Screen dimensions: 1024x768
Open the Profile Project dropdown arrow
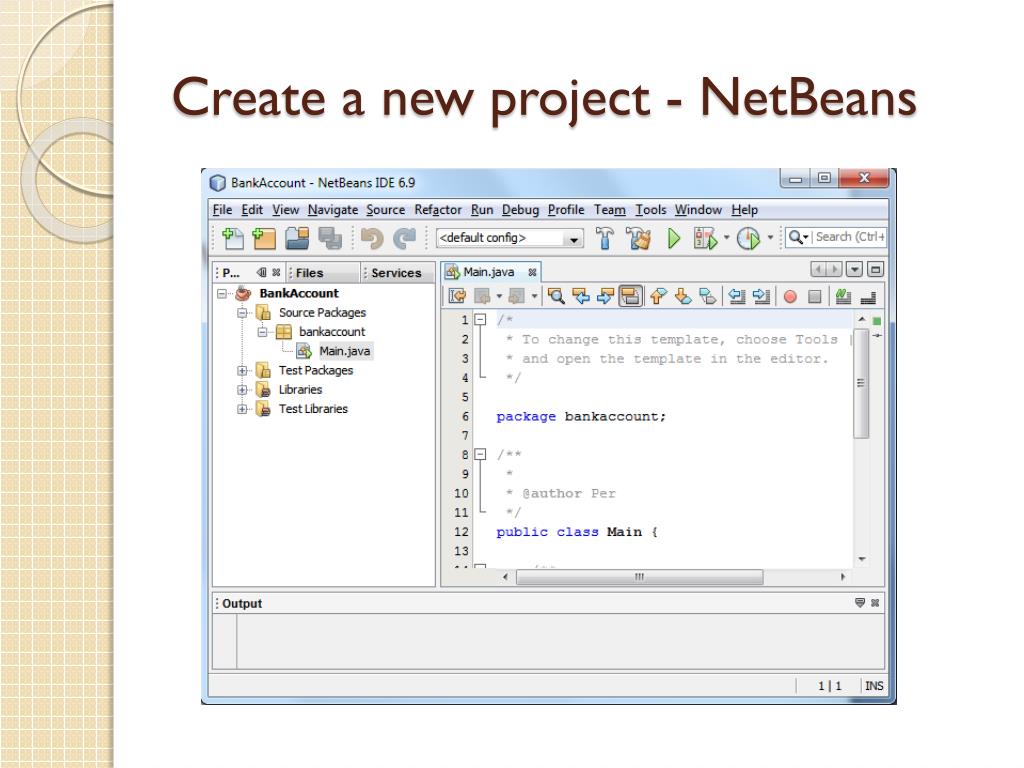click(770, 238)
